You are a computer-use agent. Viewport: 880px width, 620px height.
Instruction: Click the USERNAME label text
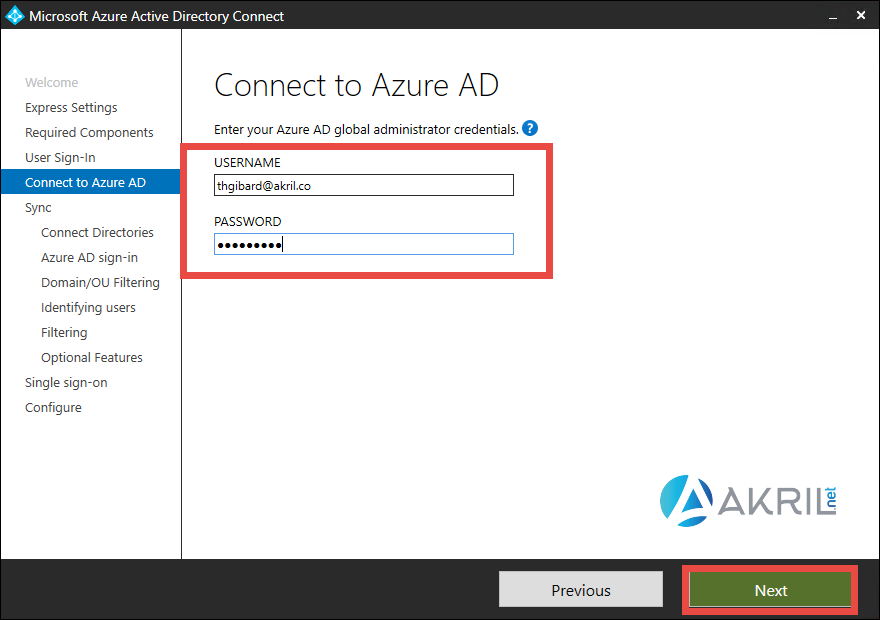(x=247, y=162)
